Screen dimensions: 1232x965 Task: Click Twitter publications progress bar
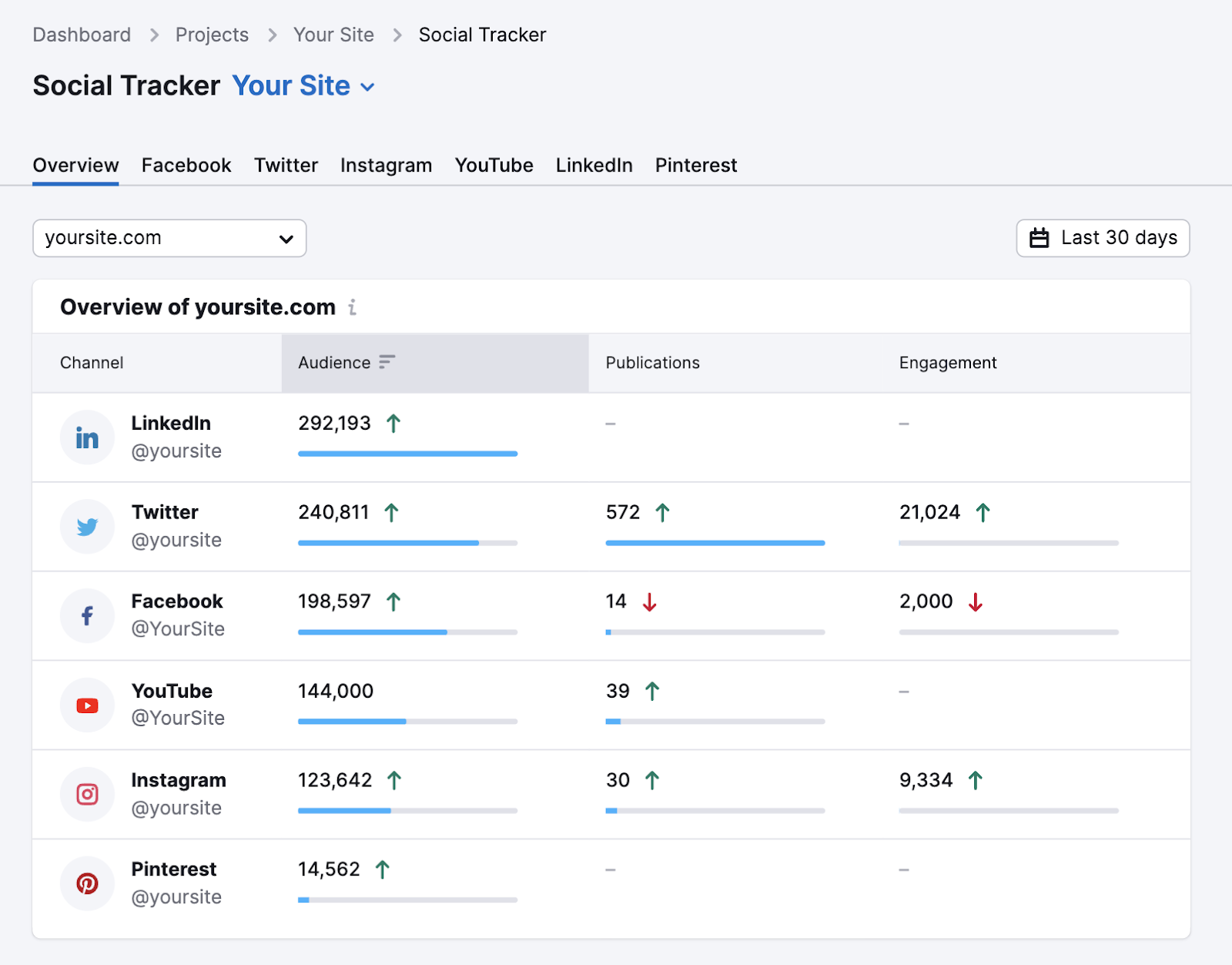(x=715, y=543)
